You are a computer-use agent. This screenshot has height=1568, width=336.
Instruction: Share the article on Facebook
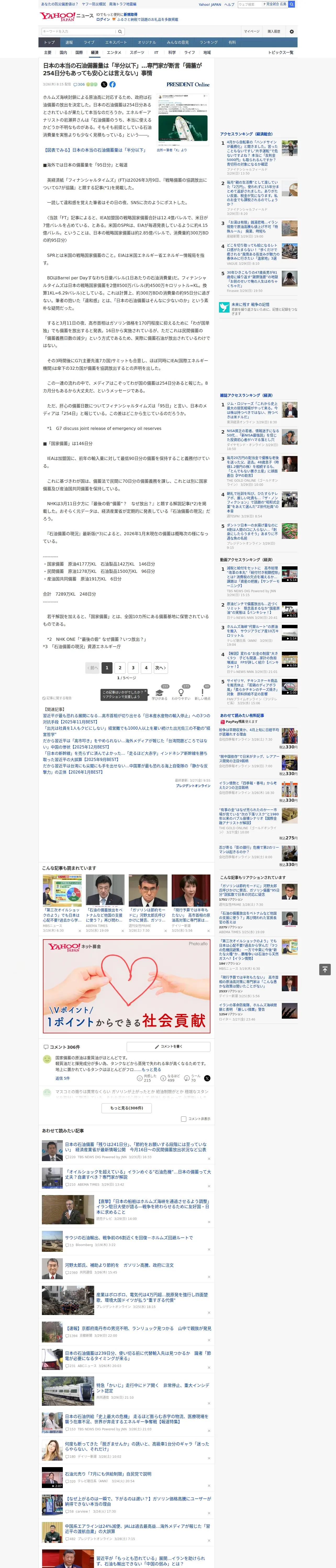[112, 85]
